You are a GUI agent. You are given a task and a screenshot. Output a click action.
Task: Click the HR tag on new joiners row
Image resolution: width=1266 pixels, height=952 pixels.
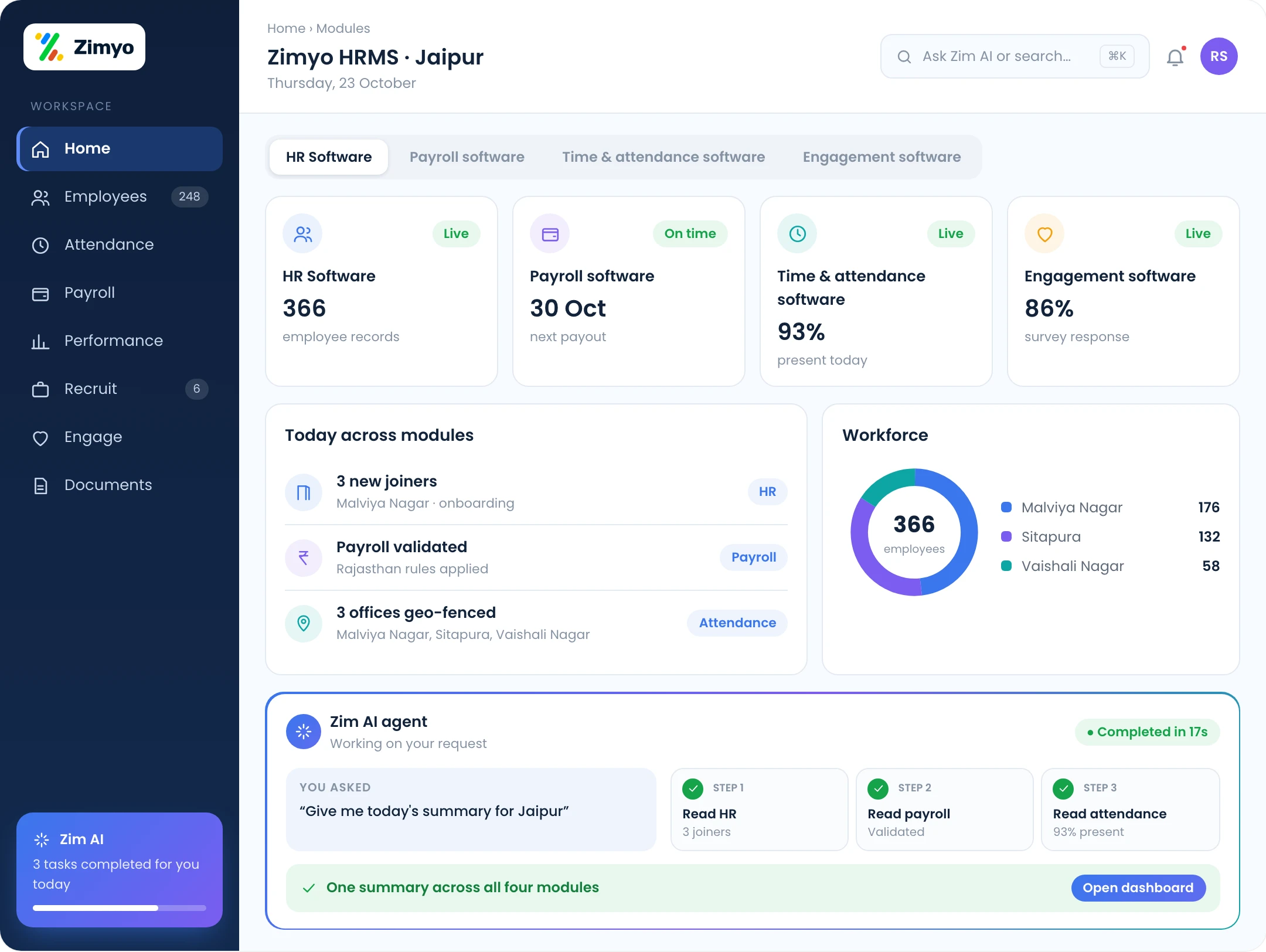click(x=767, y=492)
